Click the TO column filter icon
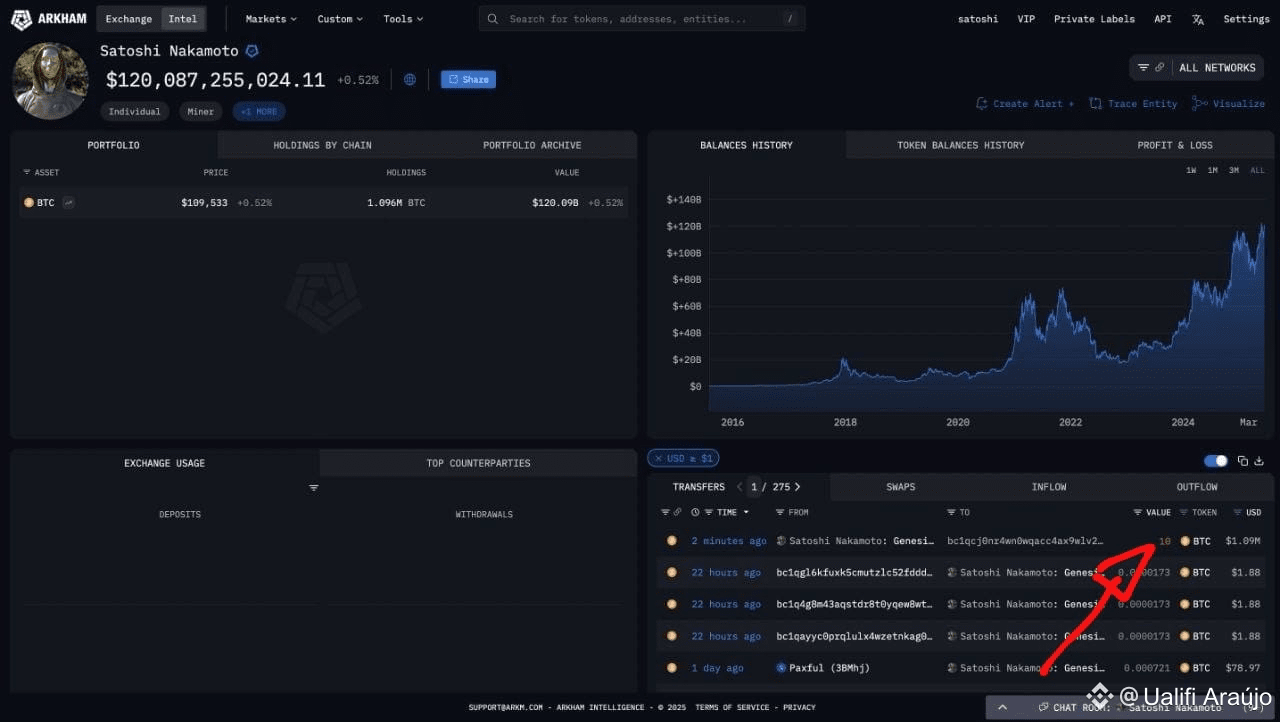This screenshot has width=1280, height=722. tap(952, 513)
